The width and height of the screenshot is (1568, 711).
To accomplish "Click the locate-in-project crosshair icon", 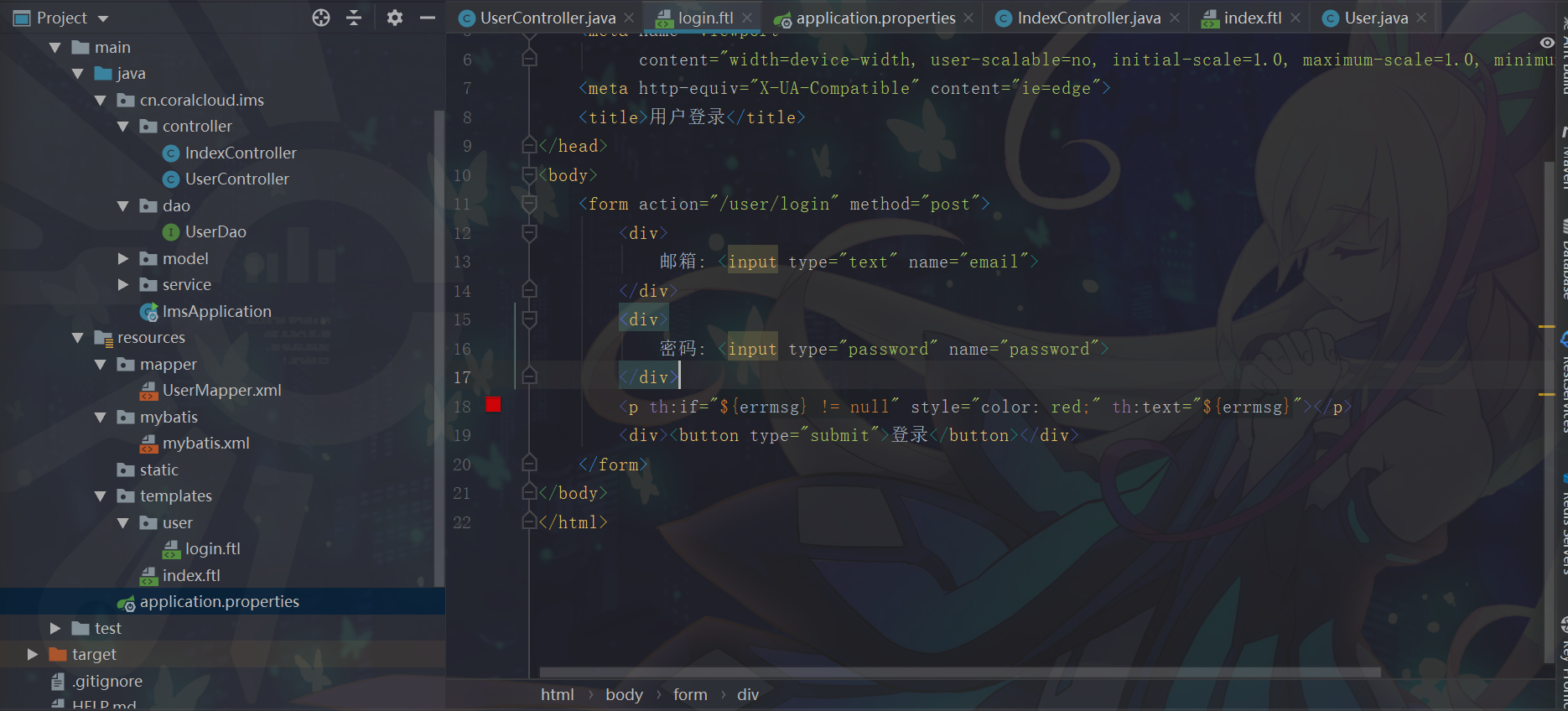I will [x=321, y=18].
